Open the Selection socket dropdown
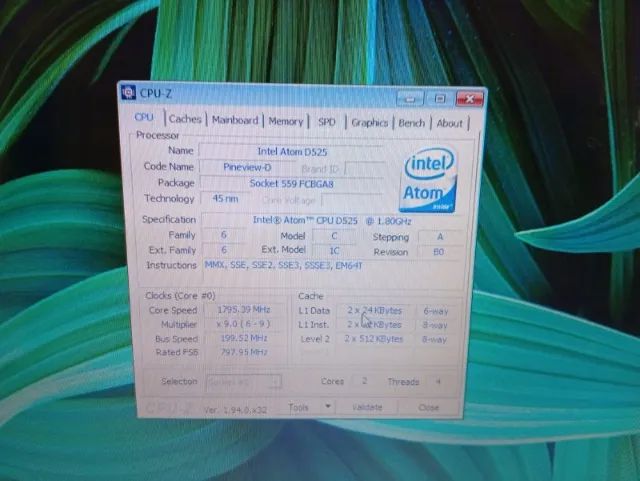This screenshot has height=481, width=640. coord(244,383)
